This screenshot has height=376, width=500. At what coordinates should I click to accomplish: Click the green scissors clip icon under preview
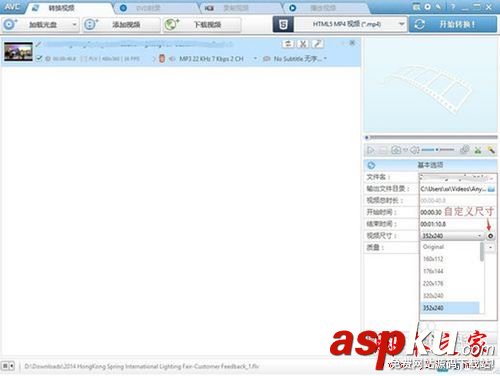tap(478, 150)
